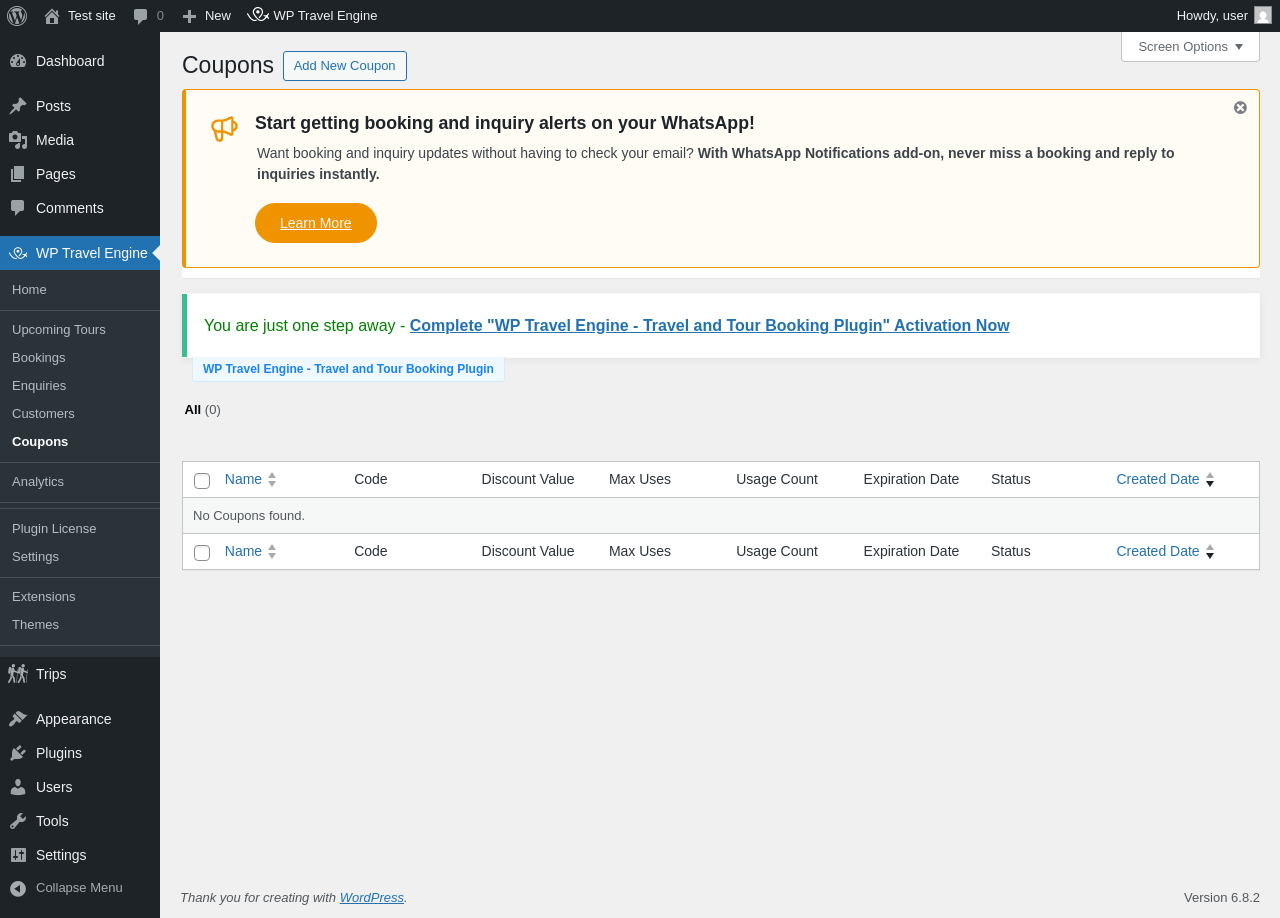Image resolution: width=1280 pixels, height=918 pixels.
Task: Click the Complete Activation Now link
Action: point(709,325)
